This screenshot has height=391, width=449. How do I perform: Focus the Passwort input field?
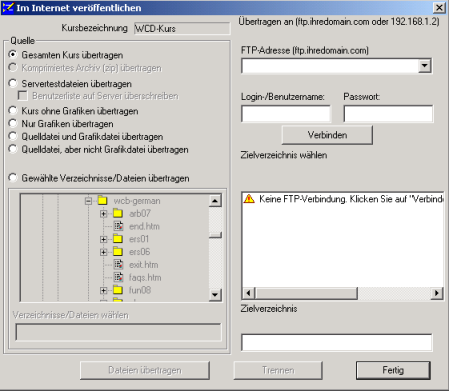[388, 114]
